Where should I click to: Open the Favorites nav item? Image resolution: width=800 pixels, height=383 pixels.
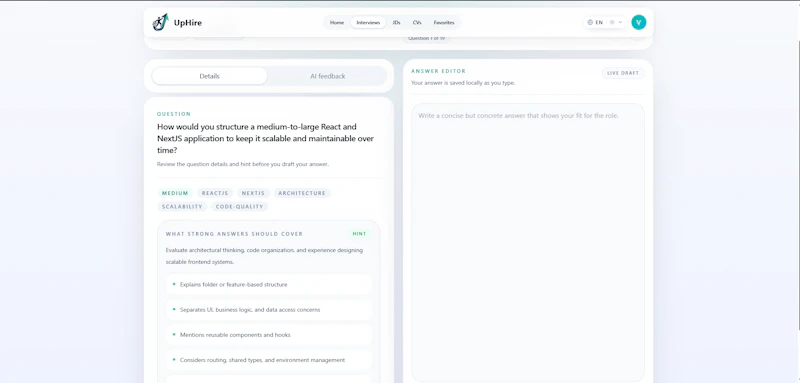(x=444, y=22)
